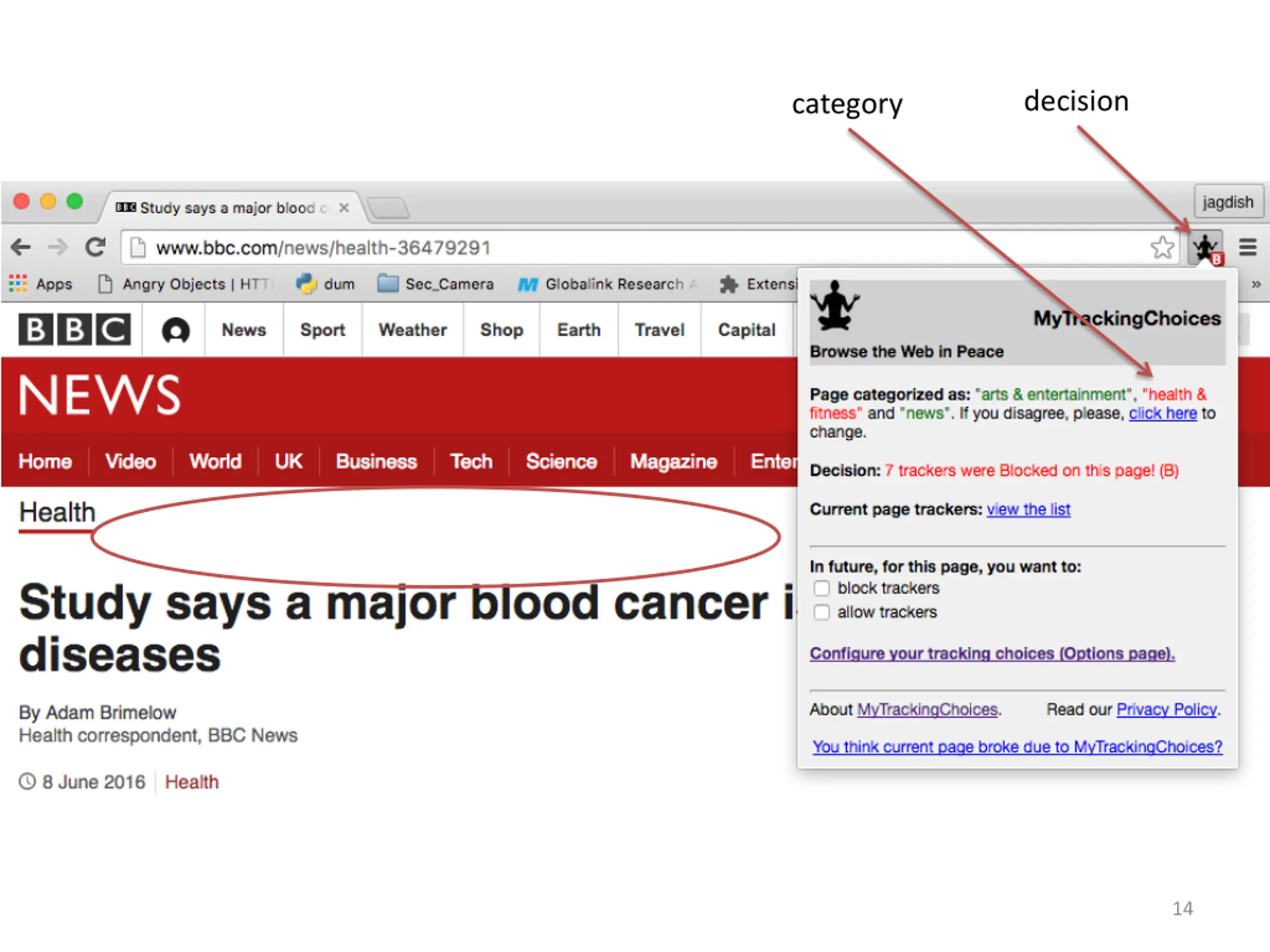1270x952 pixels.
Task: Click the view the list trackers link
Action: [x=1028, y=510]
